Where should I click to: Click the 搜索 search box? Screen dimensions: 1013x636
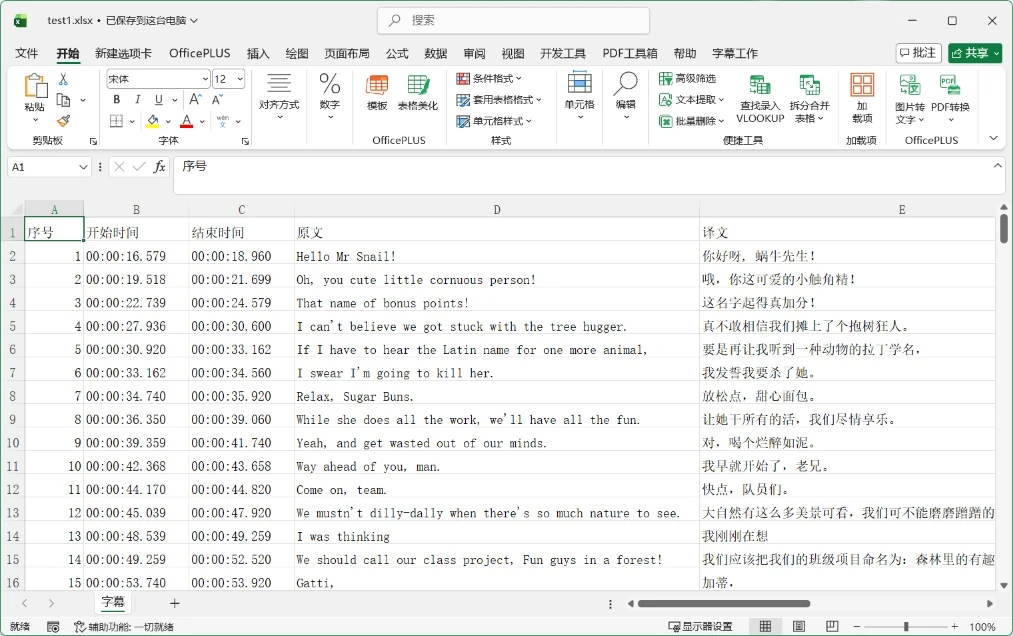tap(514, 21)
